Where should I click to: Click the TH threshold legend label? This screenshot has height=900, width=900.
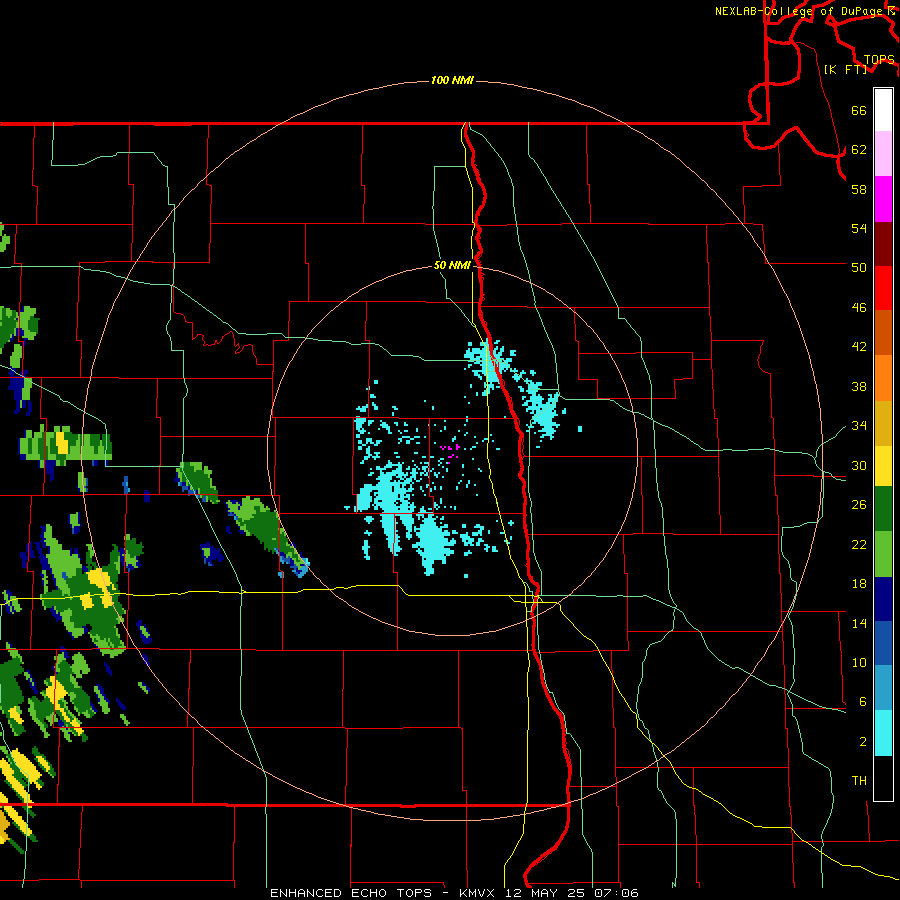[859, 781]
